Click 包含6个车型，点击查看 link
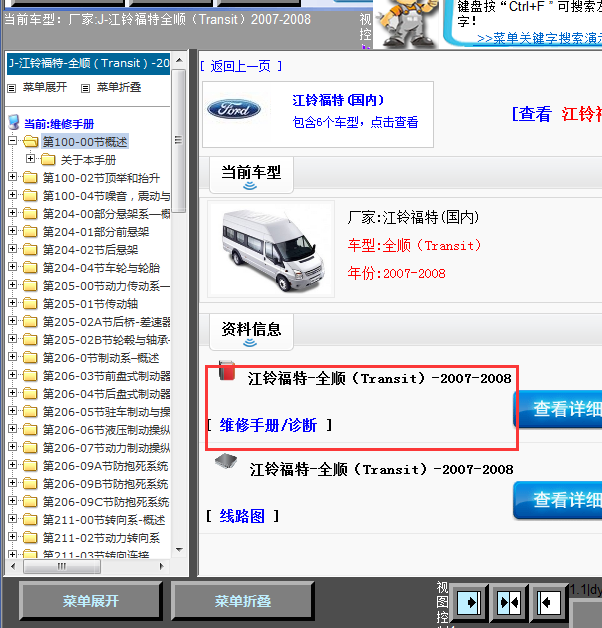 (355, 123)
